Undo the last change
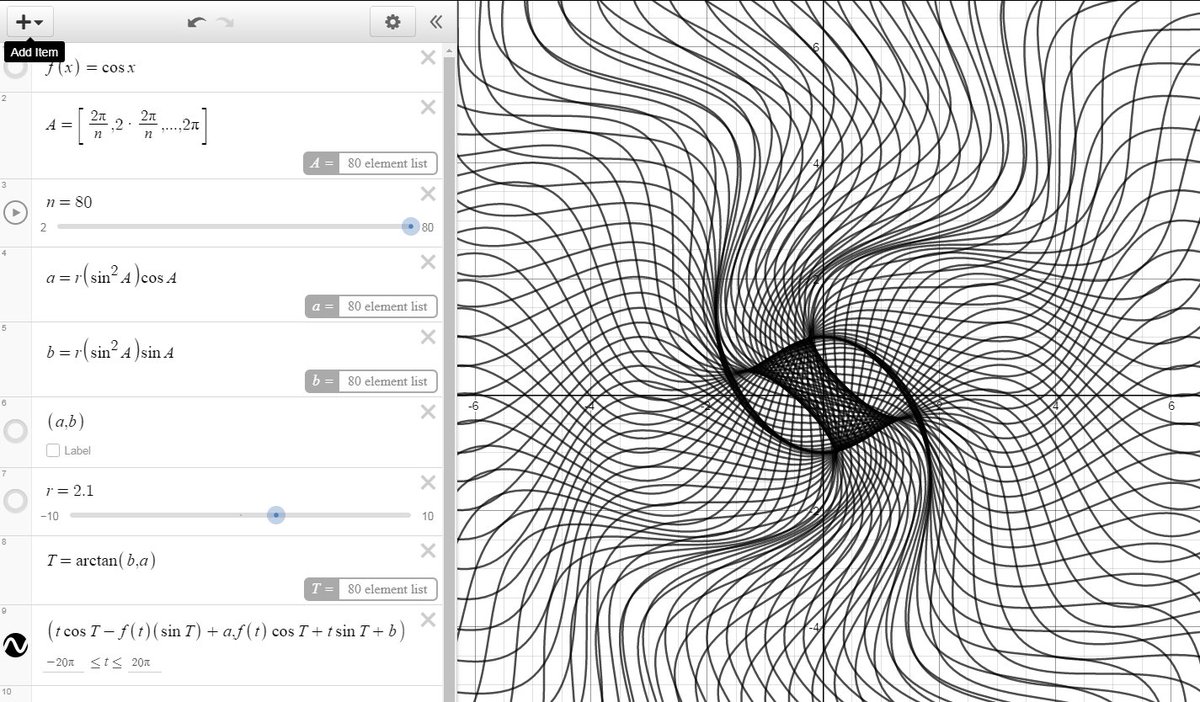Viewport: 1200px width, 702px height. tap(197, 22)
